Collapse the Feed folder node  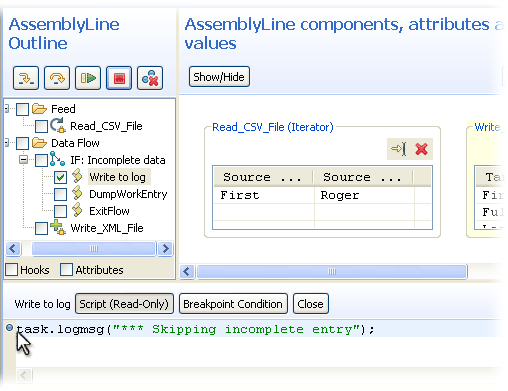pos(7,108)
